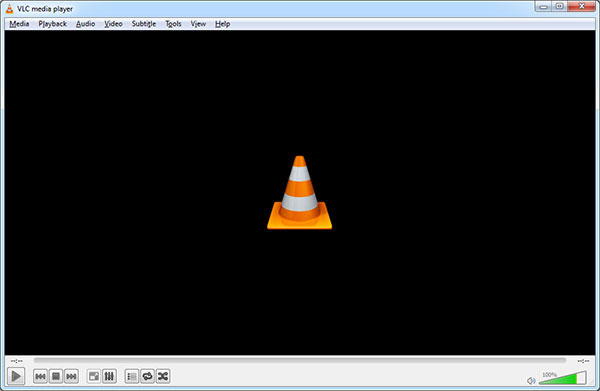600x391 pixels.
Task: Open extended settings equalizer icon
Action: click(109, 376)
